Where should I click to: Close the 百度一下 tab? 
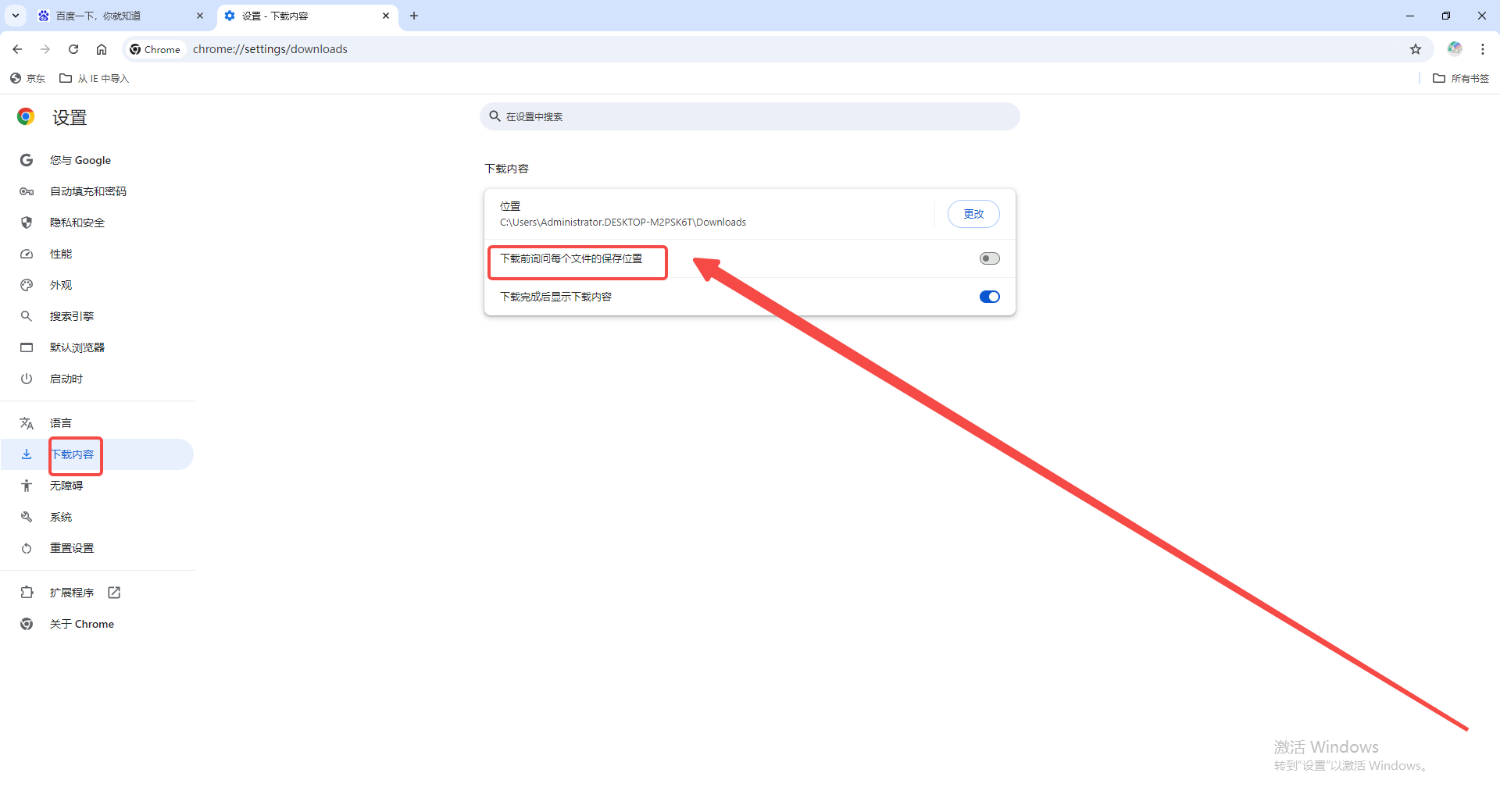200,16
